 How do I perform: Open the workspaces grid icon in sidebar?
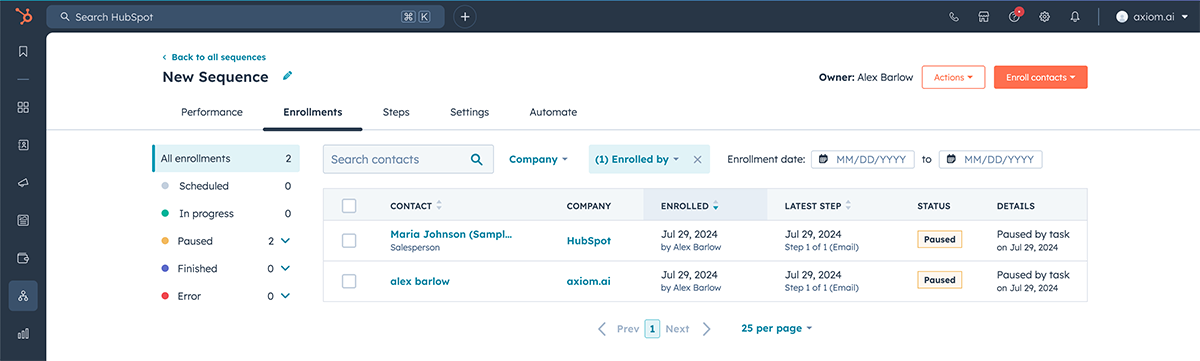[23, 107]
